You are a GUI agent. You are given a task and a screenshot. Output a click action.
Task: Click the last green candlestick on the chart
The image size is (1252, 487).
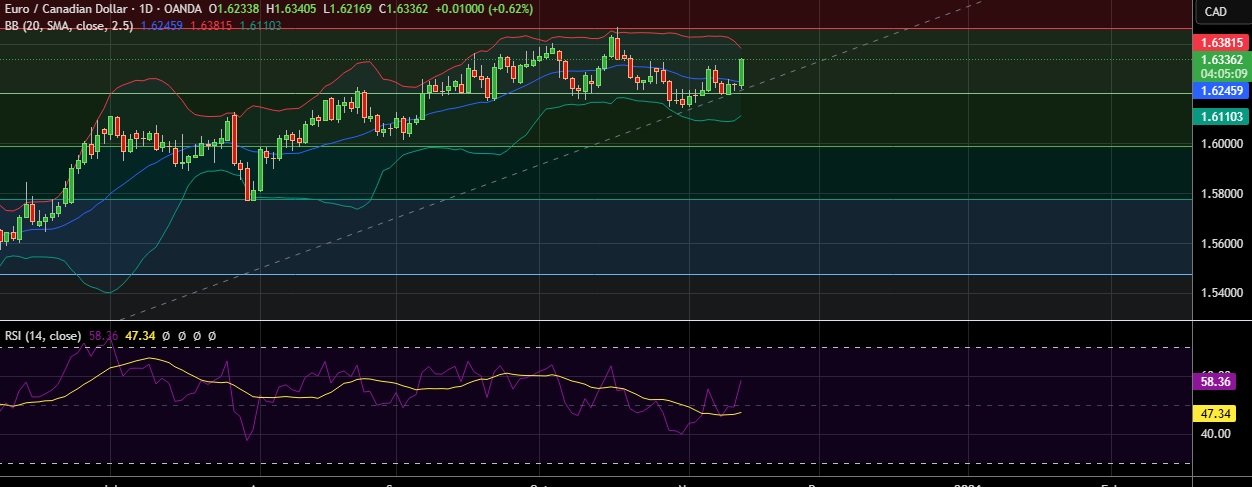(x=742, y=71)
